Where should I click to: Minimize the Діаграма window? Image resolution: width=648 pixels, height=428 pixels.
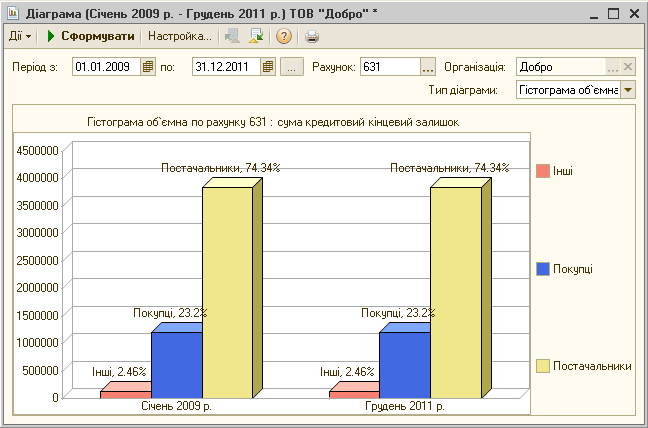594,14
